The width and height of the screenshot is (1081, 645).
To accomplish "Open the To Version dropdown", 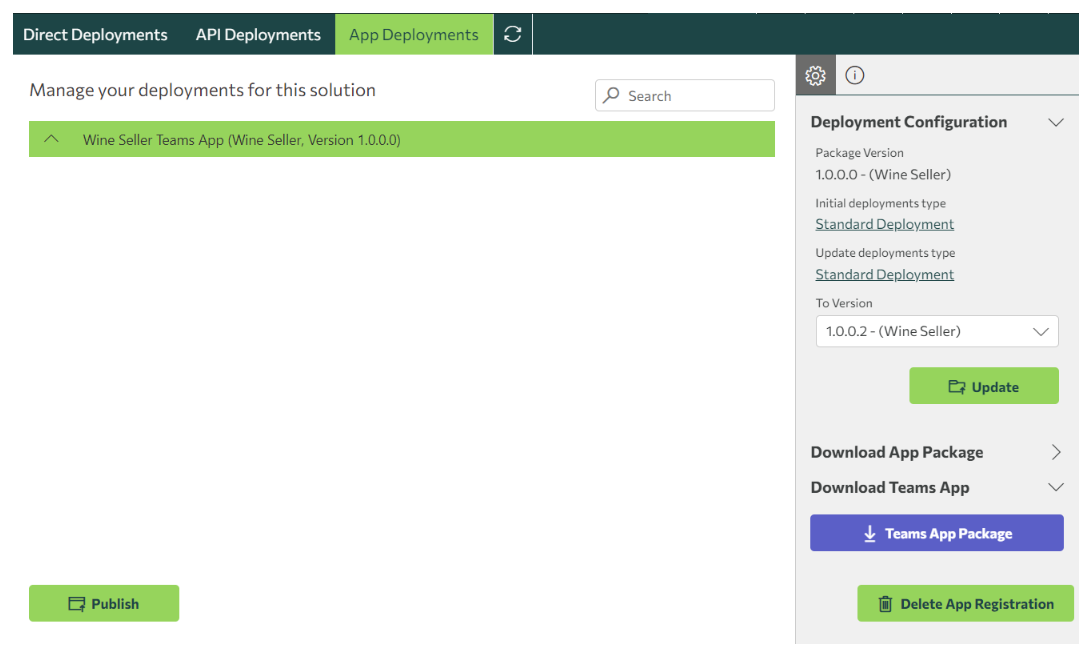I will pyautogui.click(x=937, y=331).
